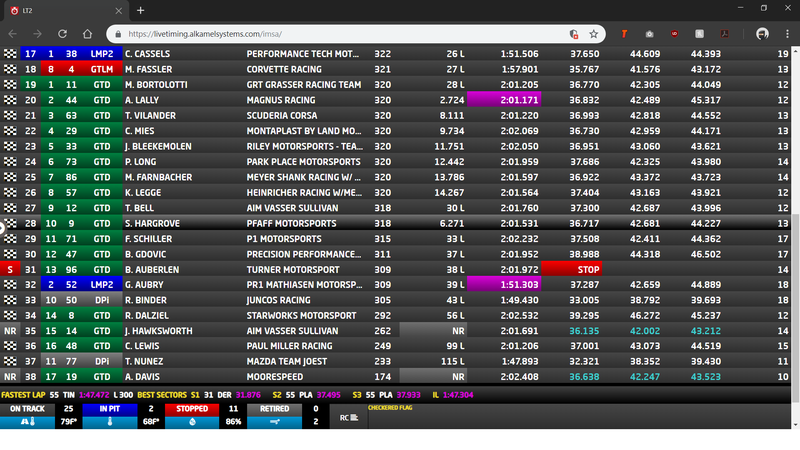Click J. Hawksworth's cyan 36.135 sector time
This screenshot has width=800, height=450.
tap(584, 331)
